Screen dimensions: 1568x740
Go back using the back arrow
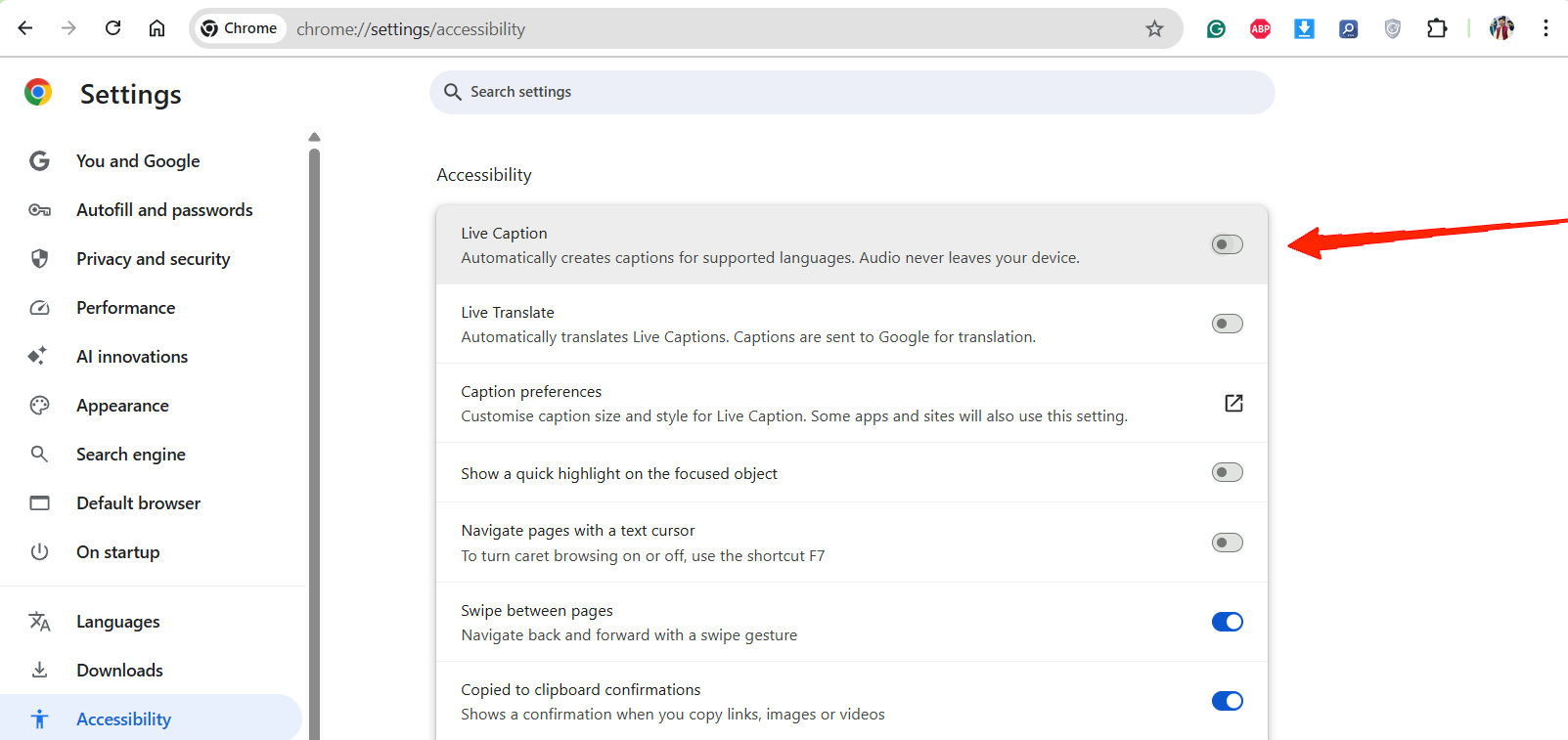[x=25, y=28]
